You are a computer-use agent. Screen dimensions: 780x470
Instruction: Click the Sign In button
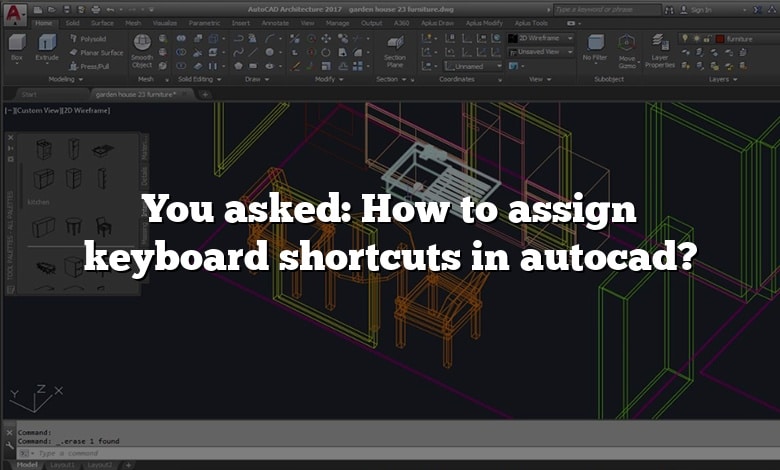[696, 9]
